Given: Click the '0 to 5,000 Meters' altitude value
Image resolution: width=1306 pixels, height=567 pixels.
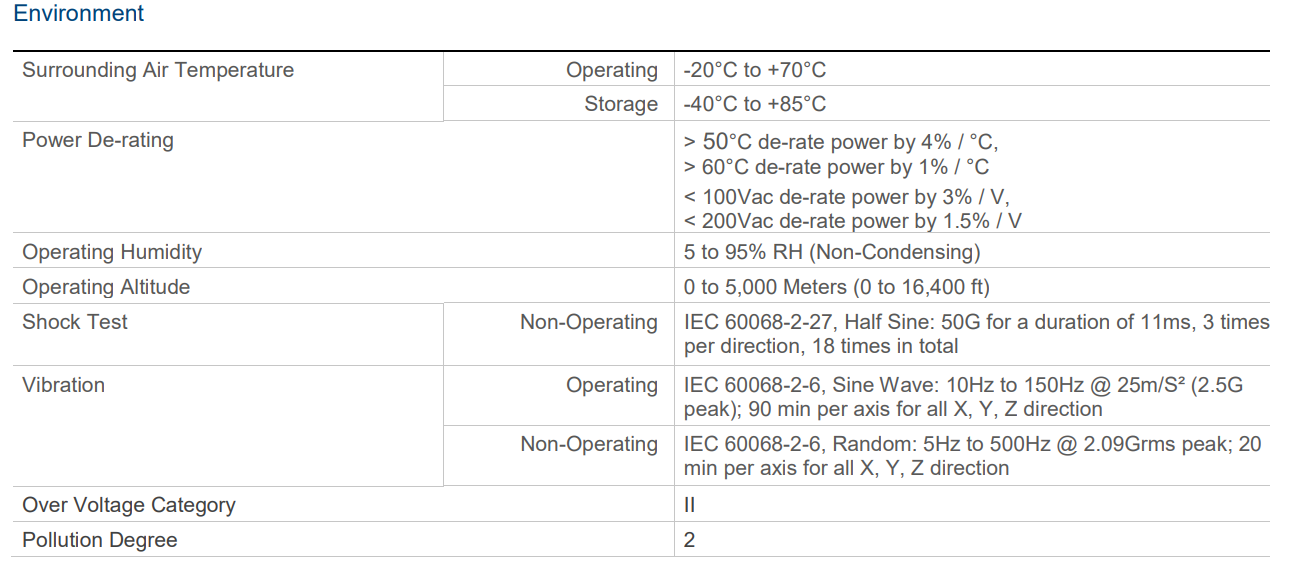Looking at the screenshot, I should tap(836, 287).
